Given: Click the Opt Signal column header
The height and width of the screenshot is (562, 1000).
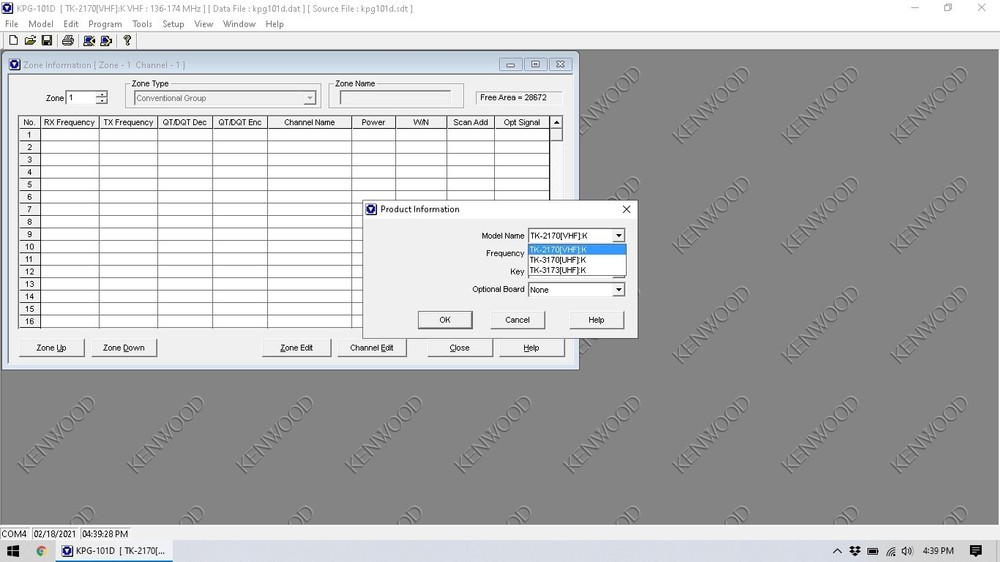Looking at the screenshot, I should [x=522, y=122].
